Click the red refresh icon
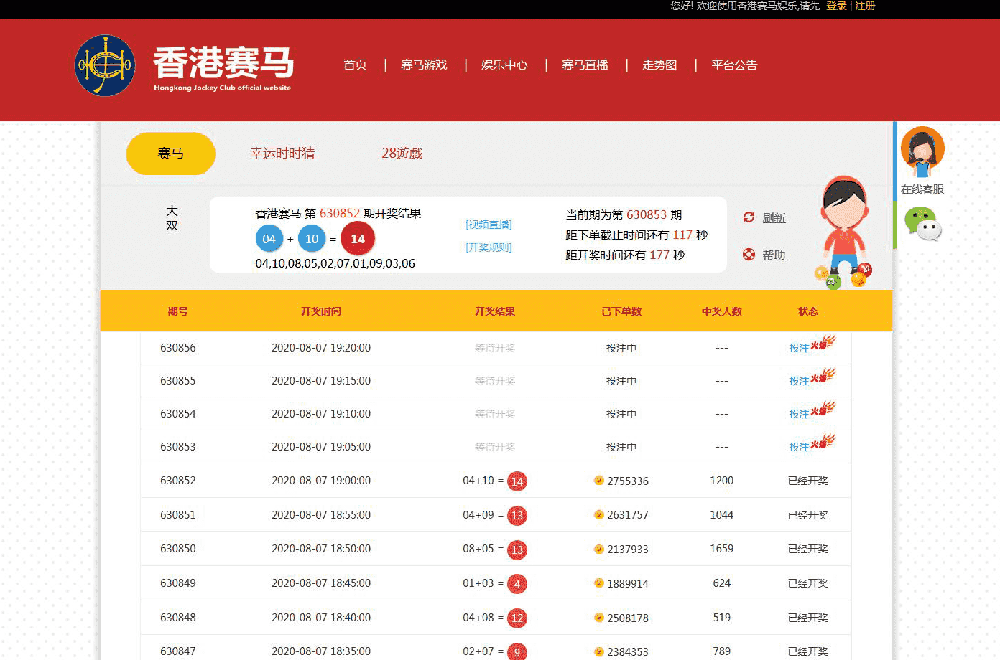1000x660 pixels. click(x=749, y=217)
